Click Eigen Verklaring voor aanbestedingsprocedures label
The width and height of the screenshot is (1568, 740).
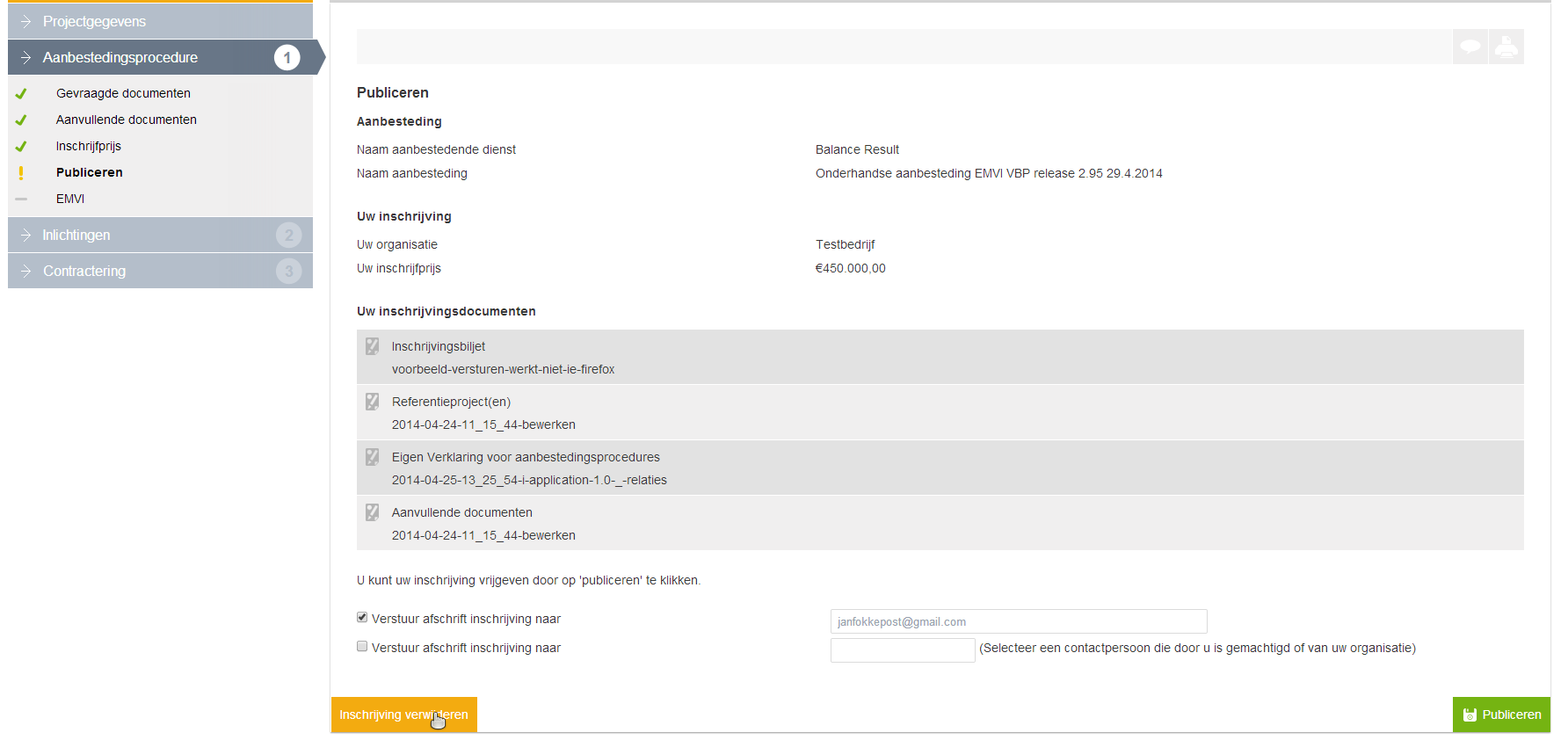click(x=526, y=457)
